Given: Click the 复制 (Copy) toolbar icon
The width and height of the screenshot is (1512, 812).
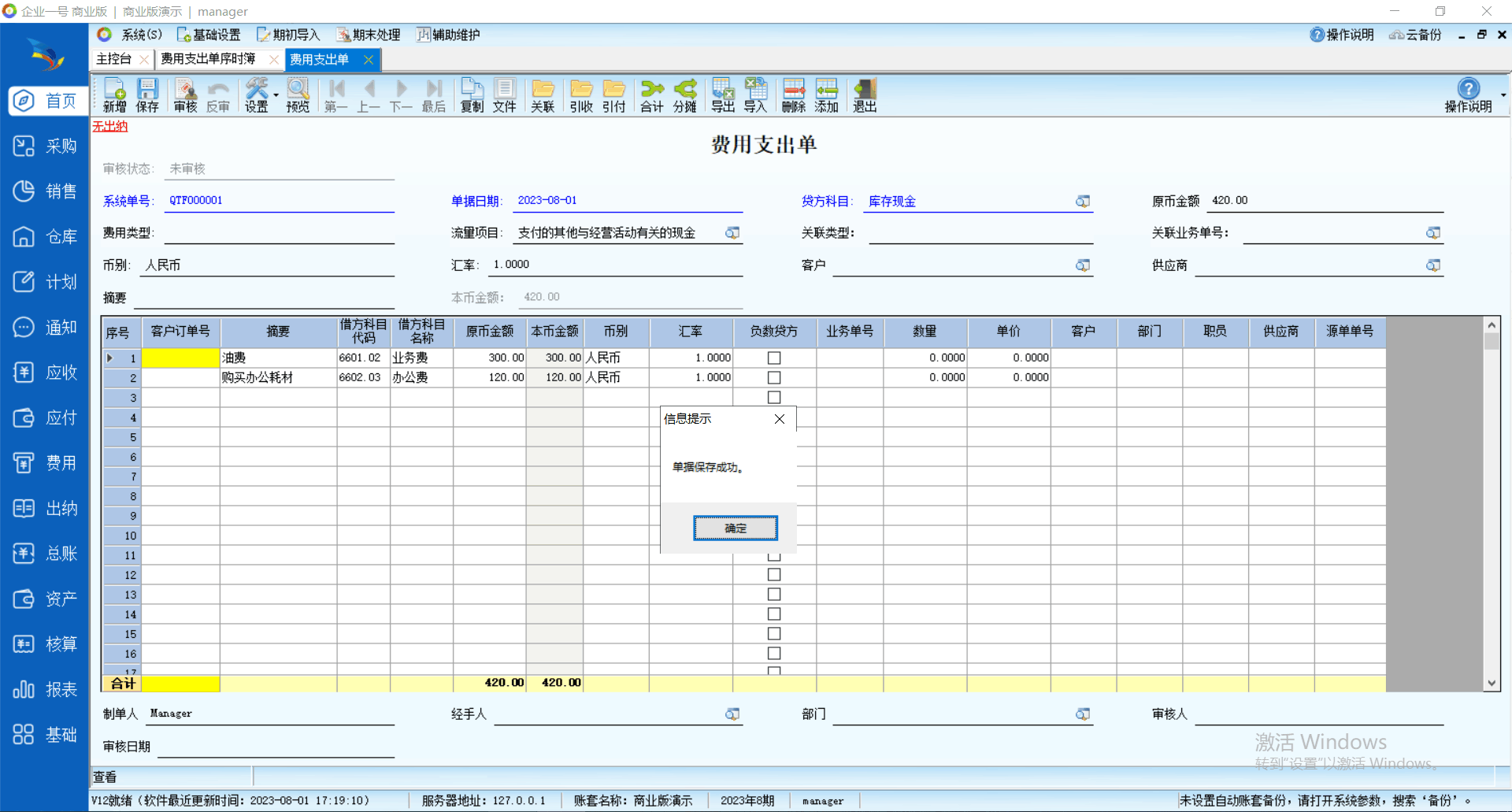Looking at the screenshot, I should [472, 95].
